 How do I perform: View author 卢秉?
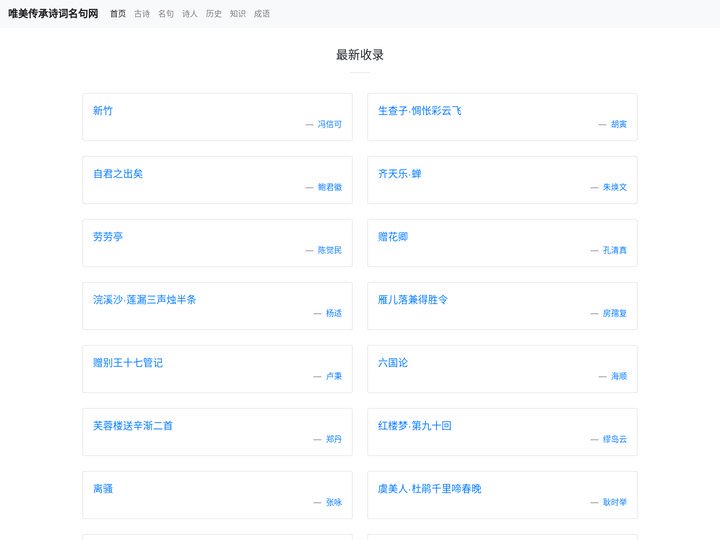(334, 376)
